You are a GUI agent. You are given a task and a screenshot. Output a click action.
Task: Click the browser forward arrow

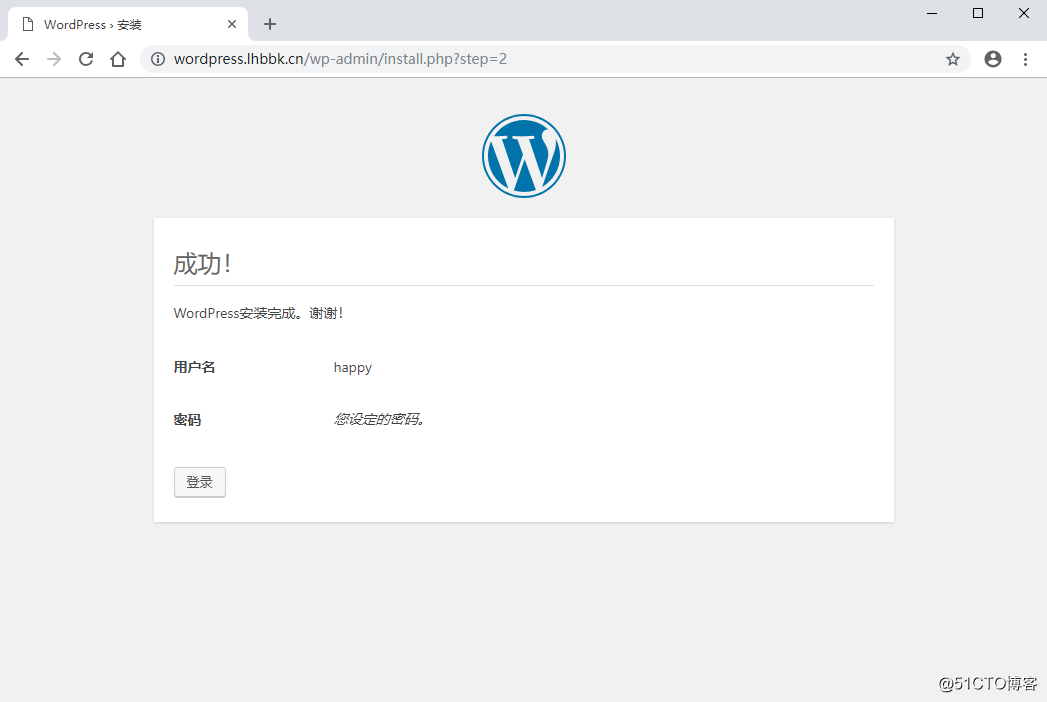(54, 59)
